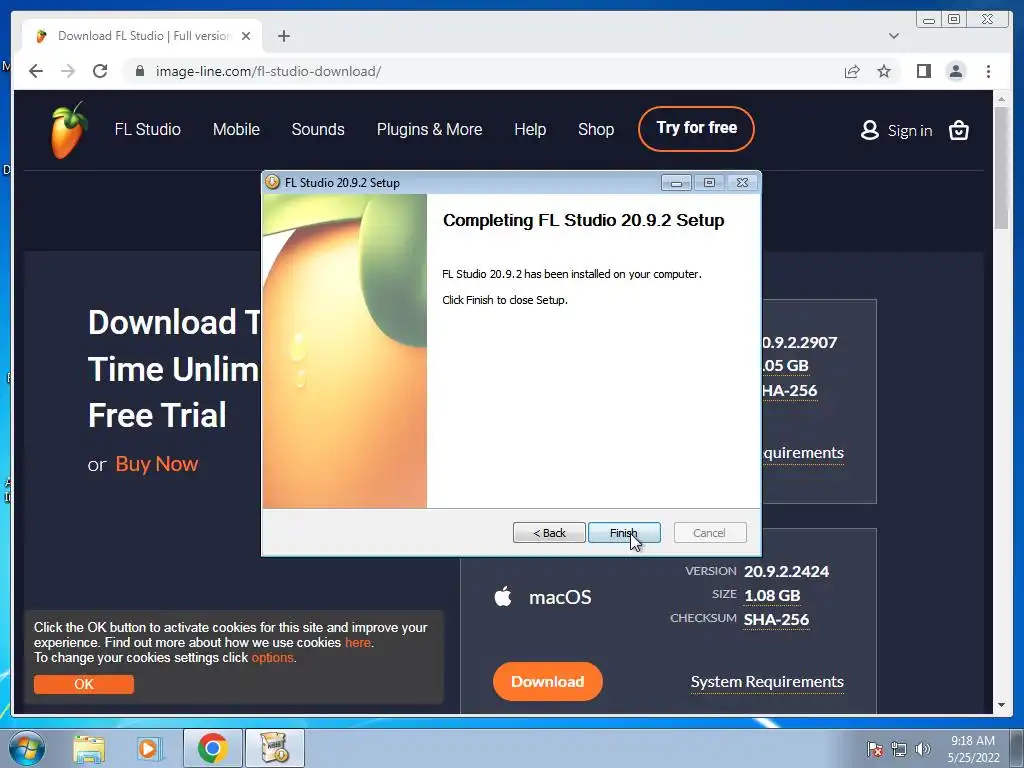Click the macOS Download button
The width and height of the screenshot is (1024, 768).
547,682
